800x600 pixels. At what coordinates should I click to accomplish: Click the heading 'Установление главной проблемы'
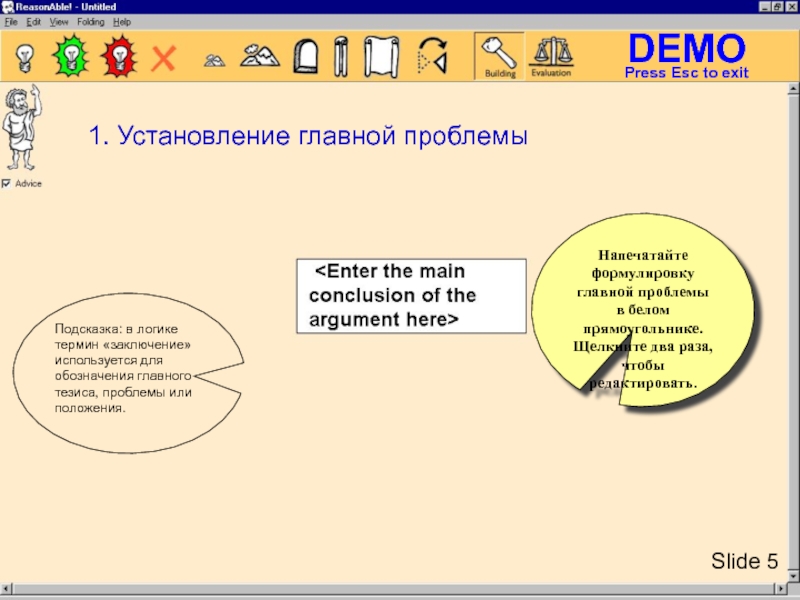322,136
